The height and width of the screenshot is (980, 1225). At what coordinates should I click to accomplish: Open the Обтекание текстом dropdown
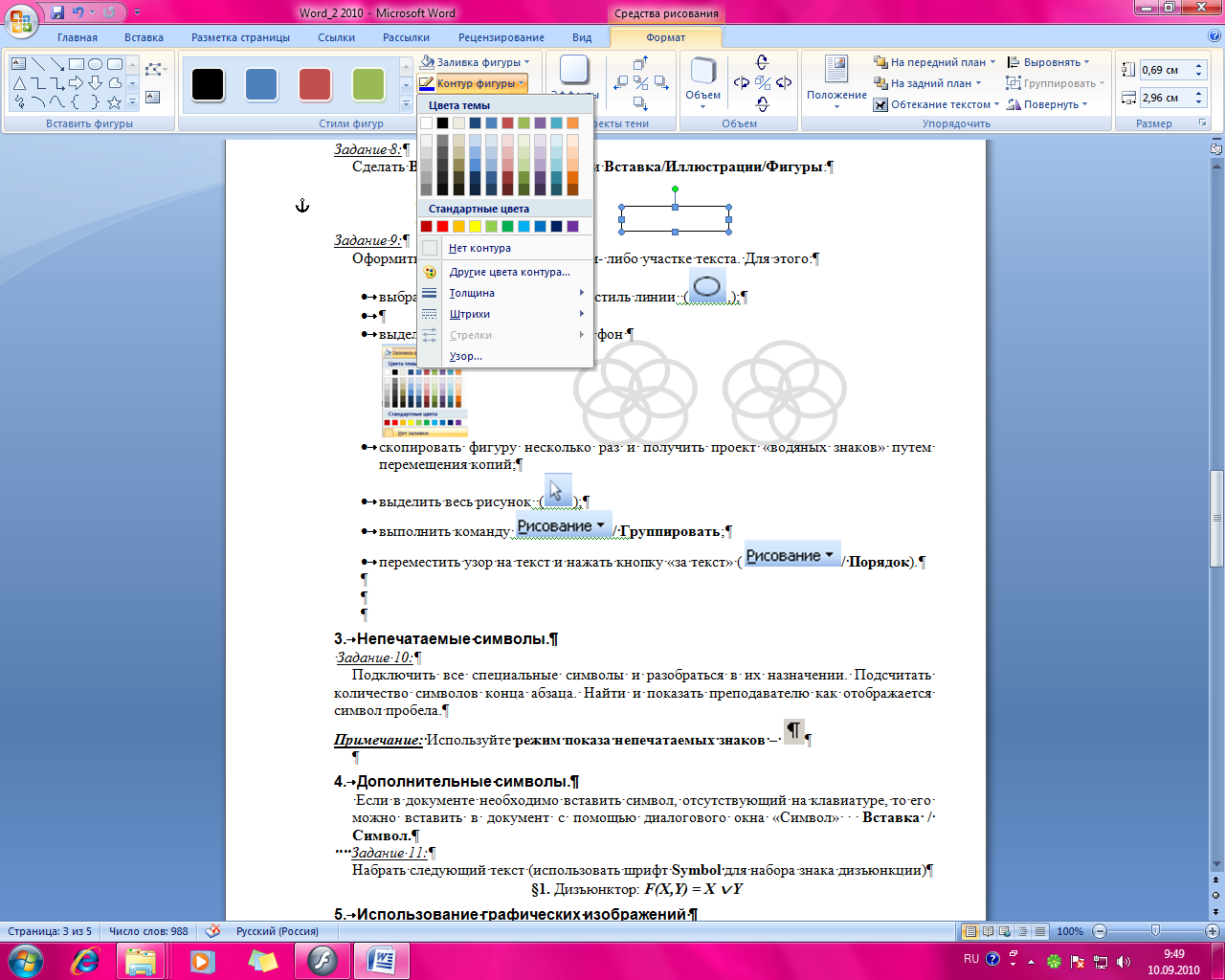coord(936,104)
